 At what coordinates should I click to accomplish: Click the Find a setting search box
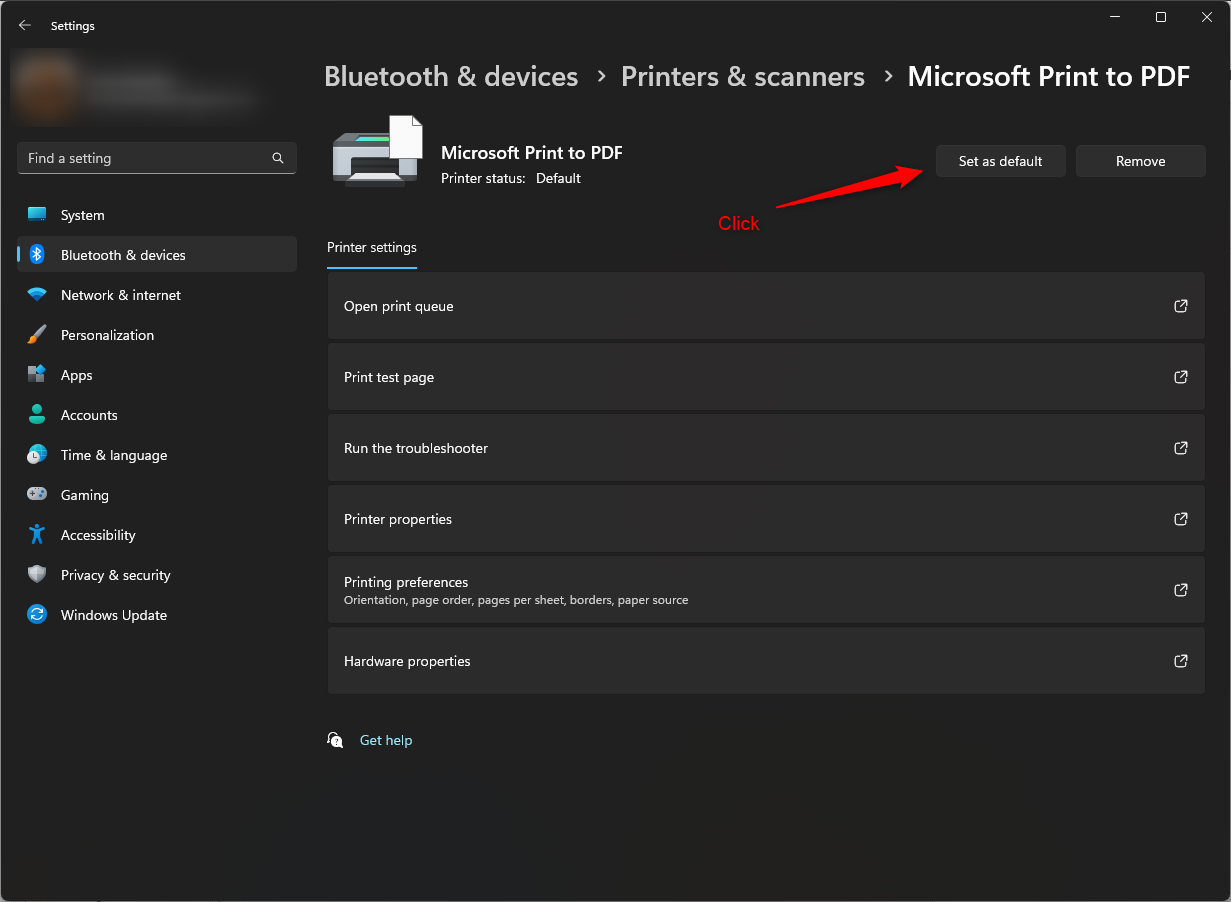coord(157,158)
